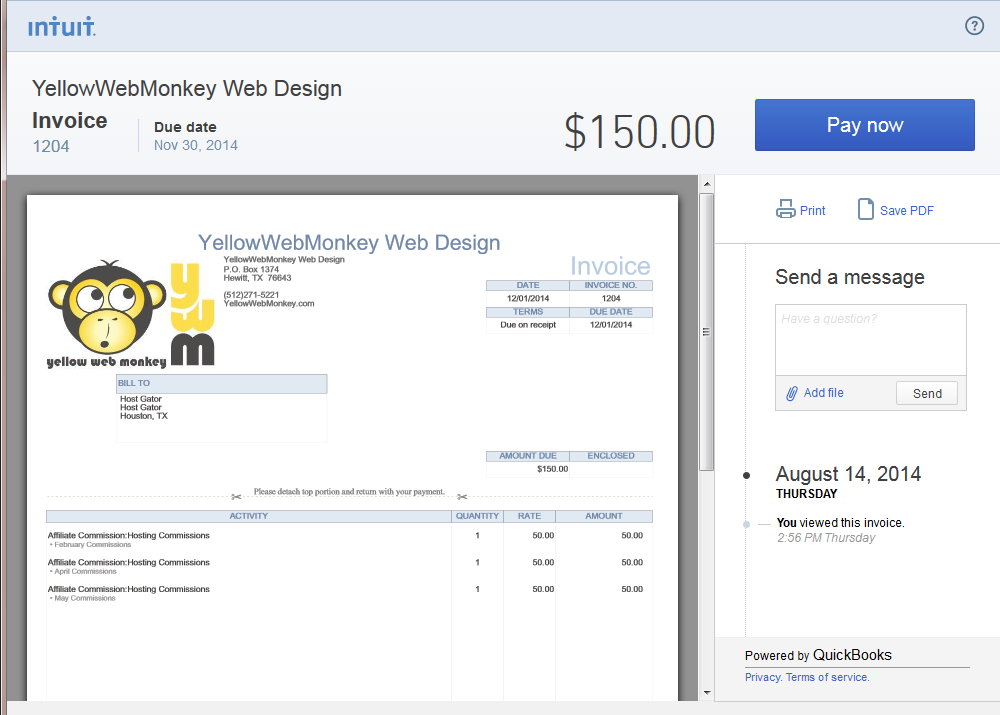Click the Intuit logo
The width and height of the screenshot is (1000, 715).
coord(61,27)
